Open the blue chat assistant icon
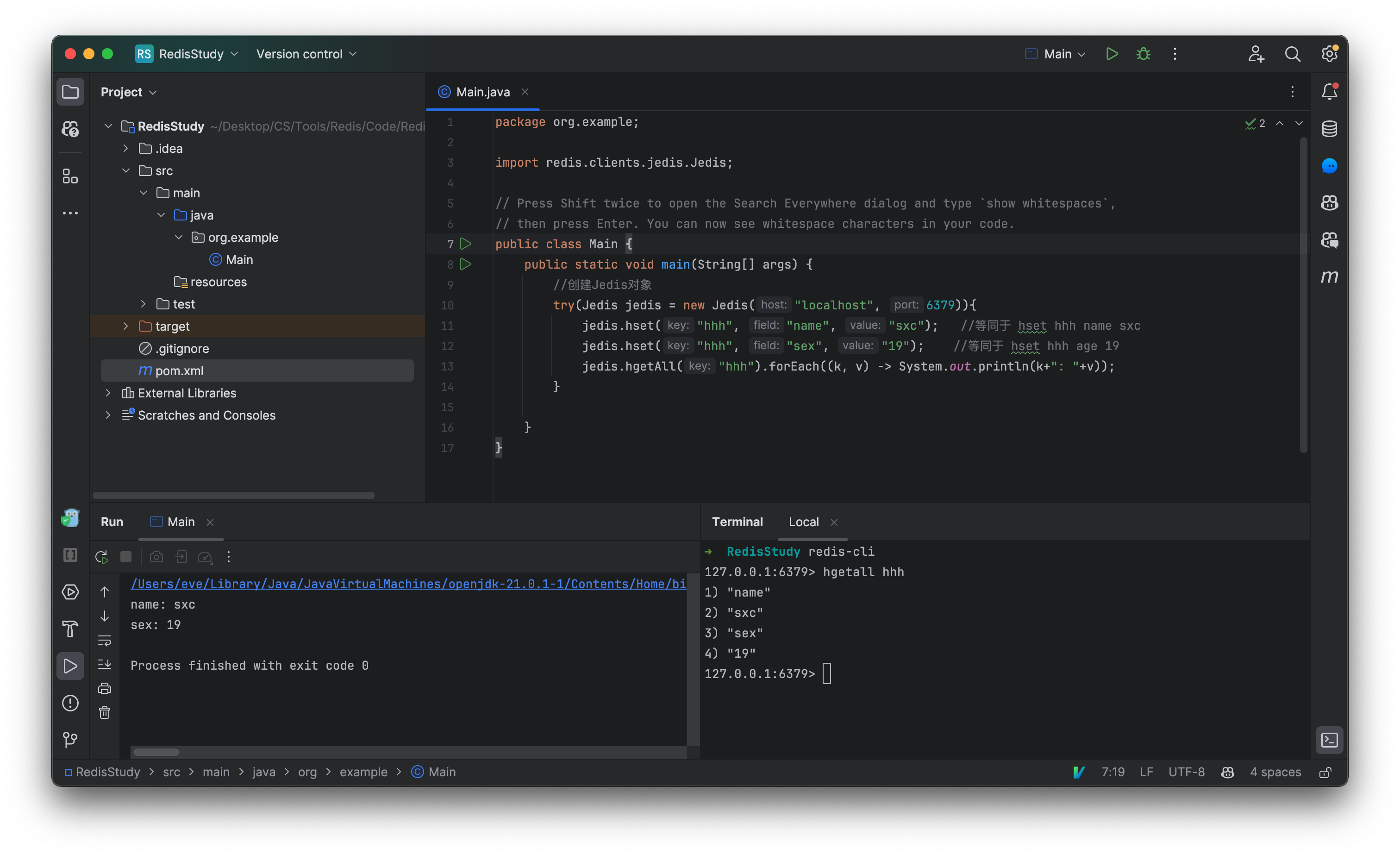Image resolution: width=1400 pixels, height=855 pixels. [1329, 166]
